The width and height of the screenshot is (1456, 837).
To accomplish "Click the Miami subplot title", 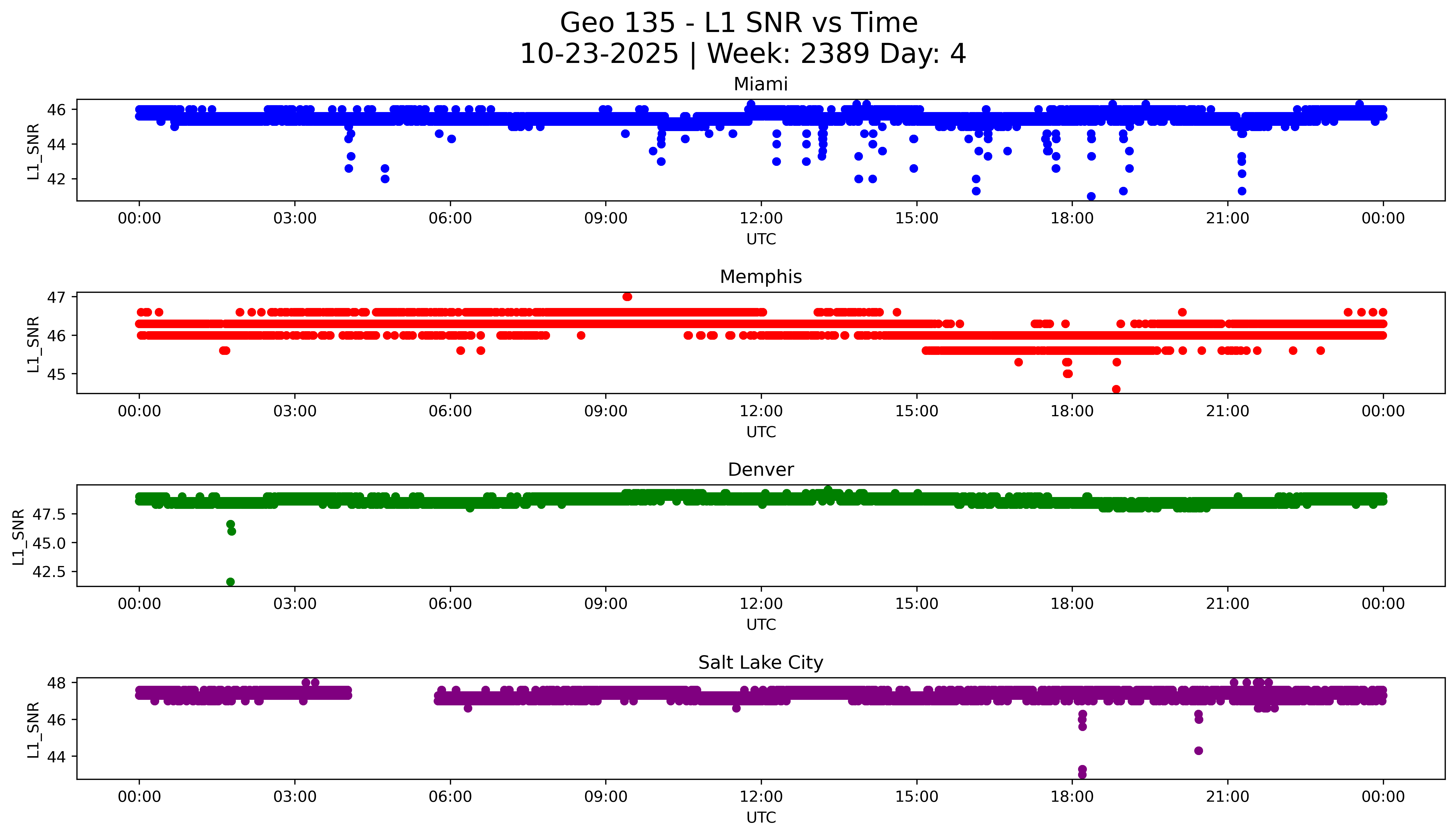I will pyautogui.click(x=760, y=84).
